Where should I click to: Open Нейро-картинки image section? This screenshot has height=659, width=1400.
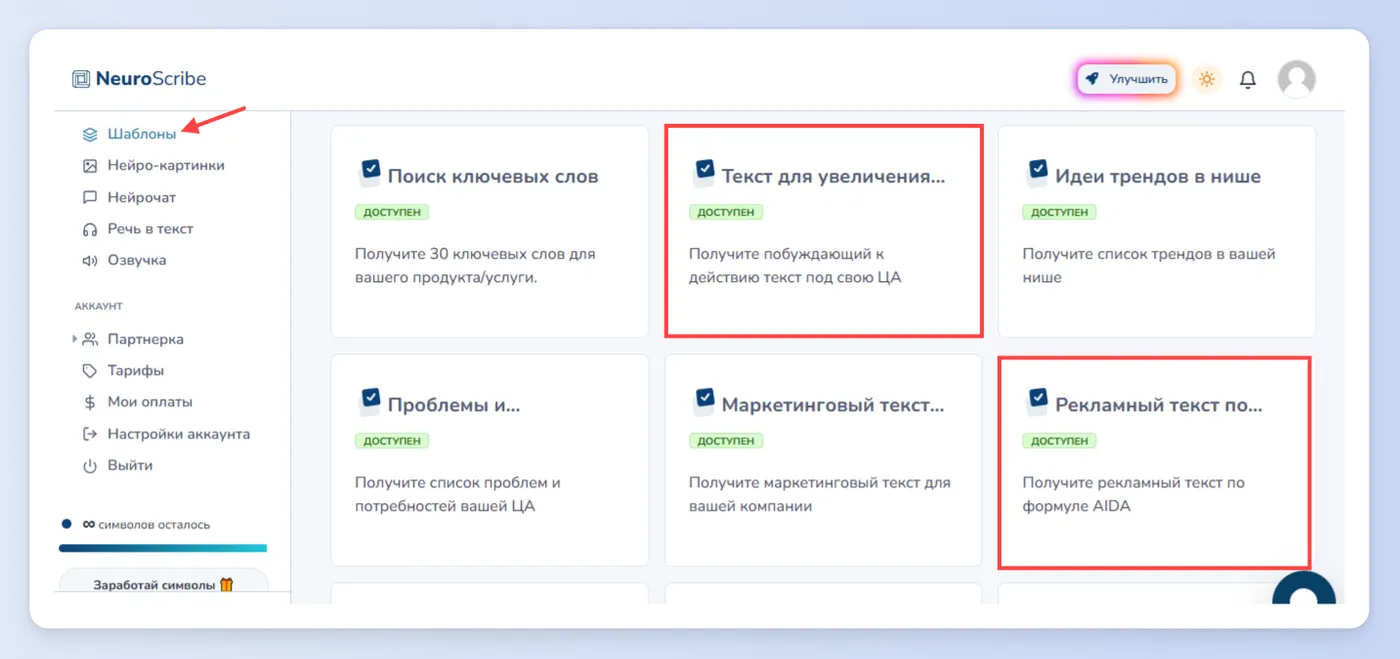coord(166,166)
